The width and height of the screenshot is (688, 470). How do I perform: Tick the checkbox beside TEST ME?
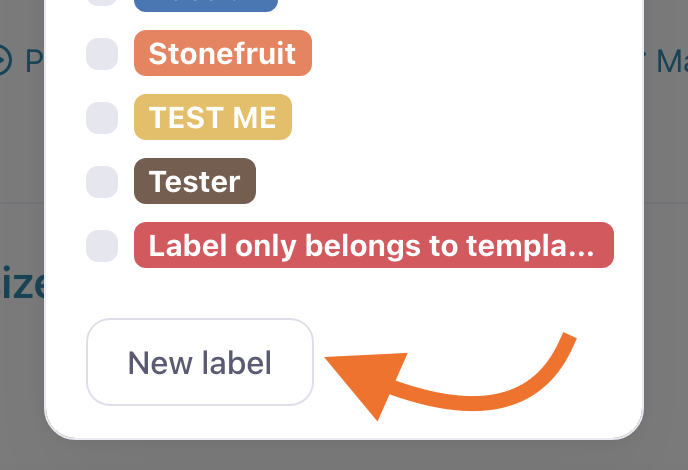(x=102, y=118)
